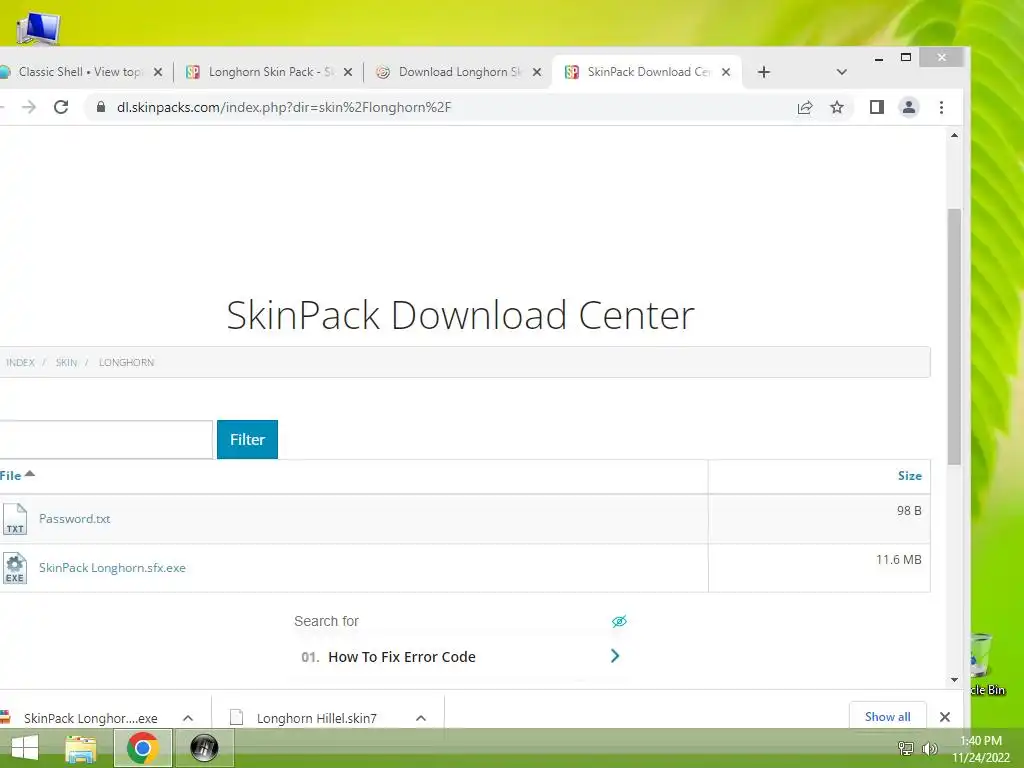The width and height of the screenshot is (1024, 768).
Task: Click Show all downloads
Action: pyautogui.click(x=888, y=716)
